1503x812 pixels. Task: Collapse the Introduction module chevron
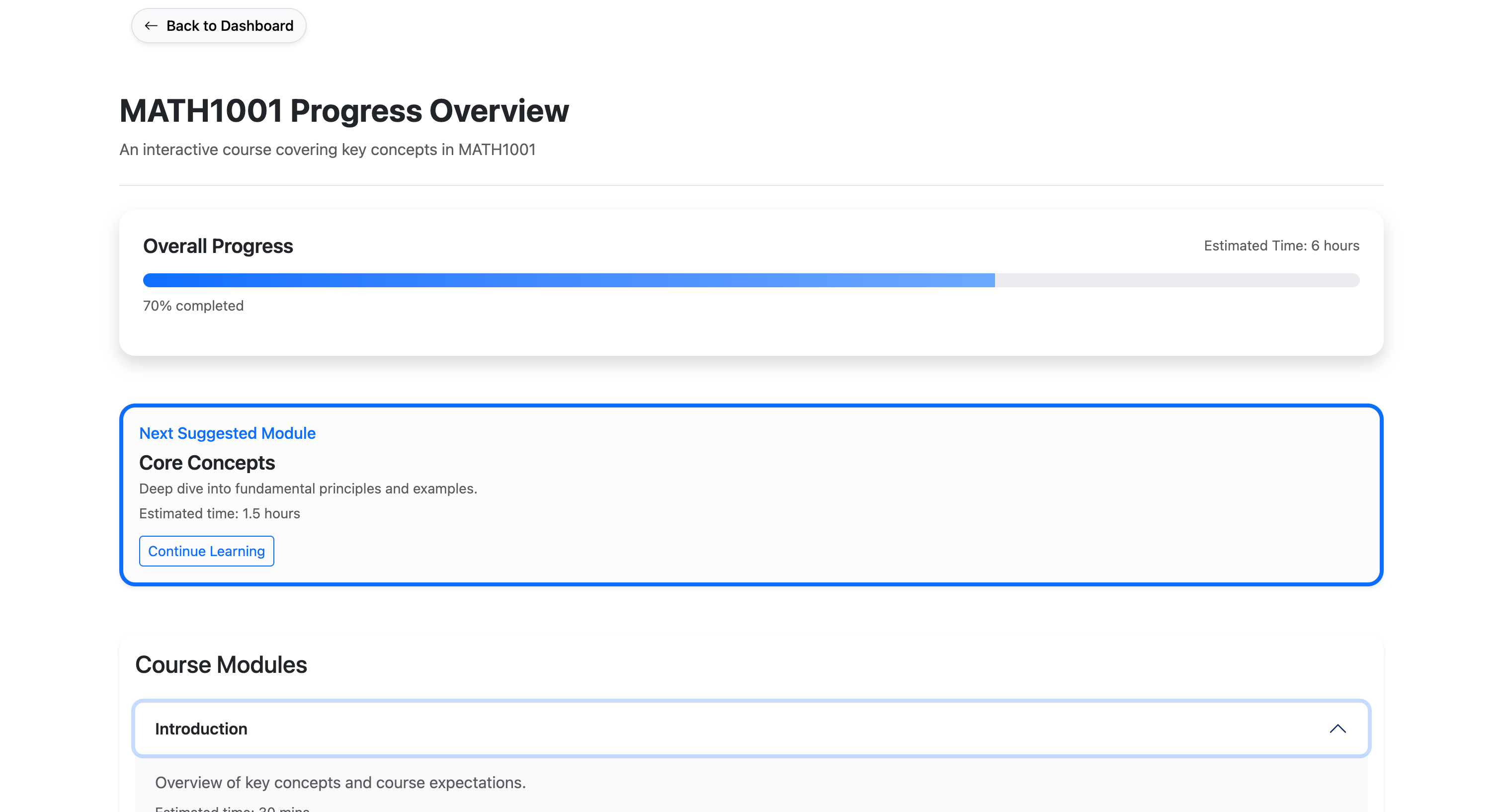tap(1337, 729)
